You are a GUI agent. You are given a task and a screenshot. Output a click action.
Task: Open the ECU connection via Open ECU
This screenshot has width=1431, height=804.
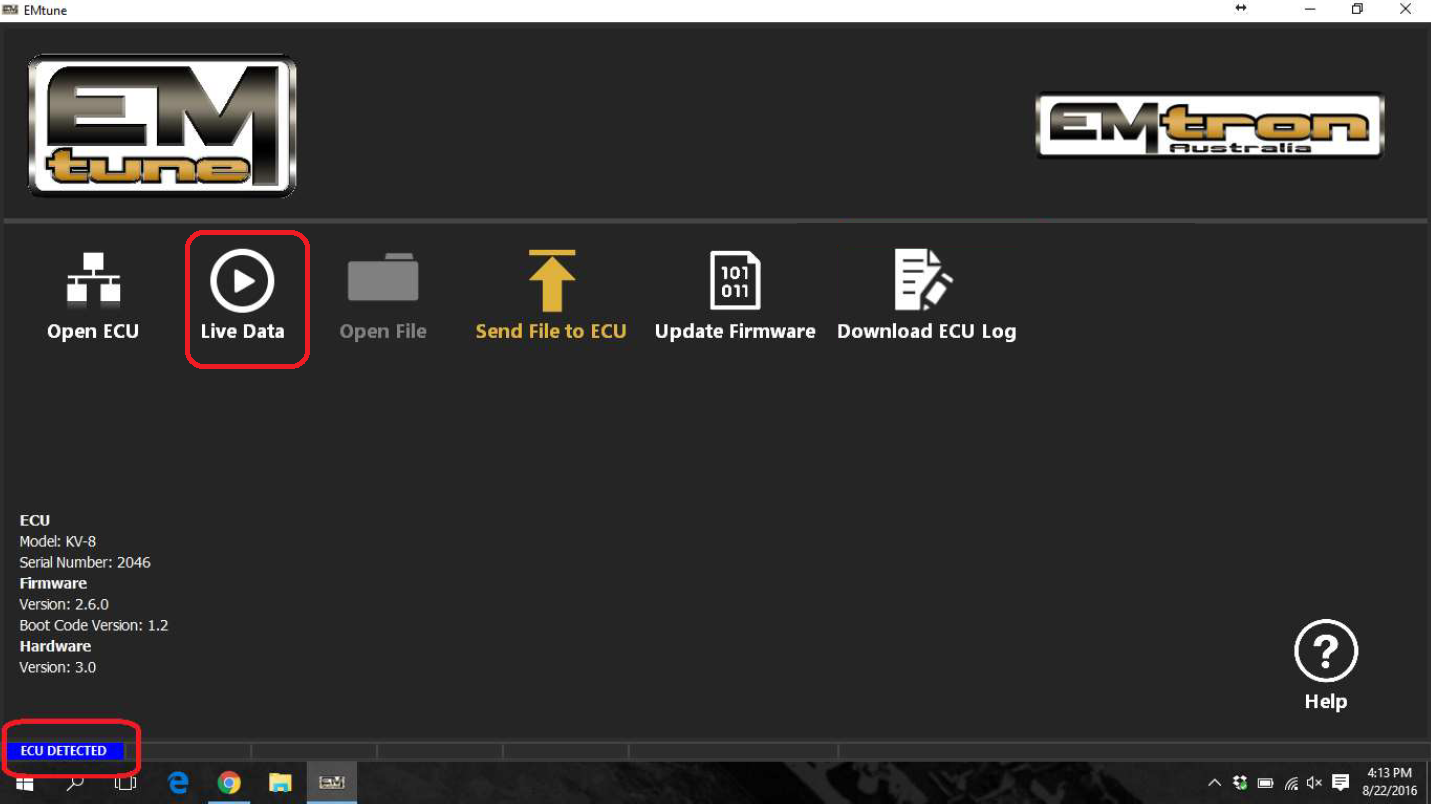(93, 295)
